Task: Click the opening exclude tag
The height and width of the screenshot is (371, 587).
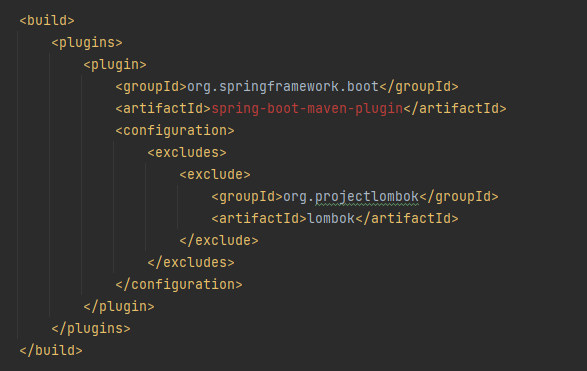Action: [215, 175]
